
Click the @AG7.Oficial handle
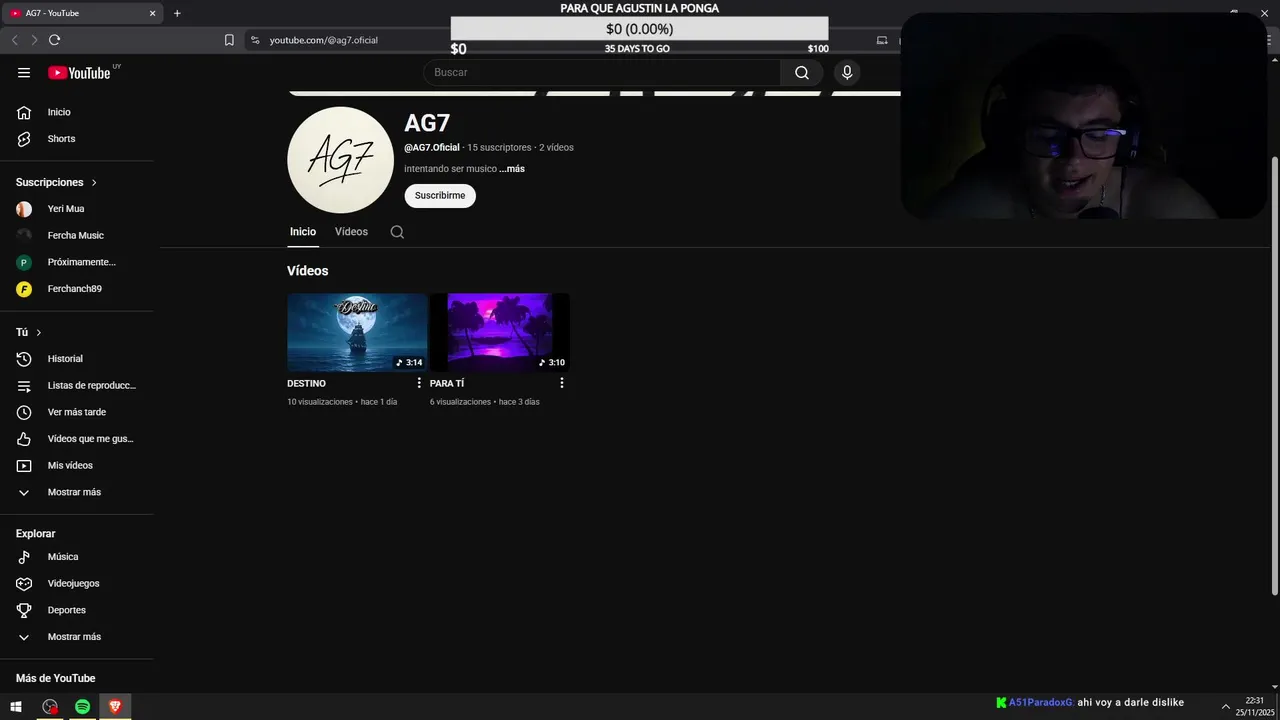(432, 147)
